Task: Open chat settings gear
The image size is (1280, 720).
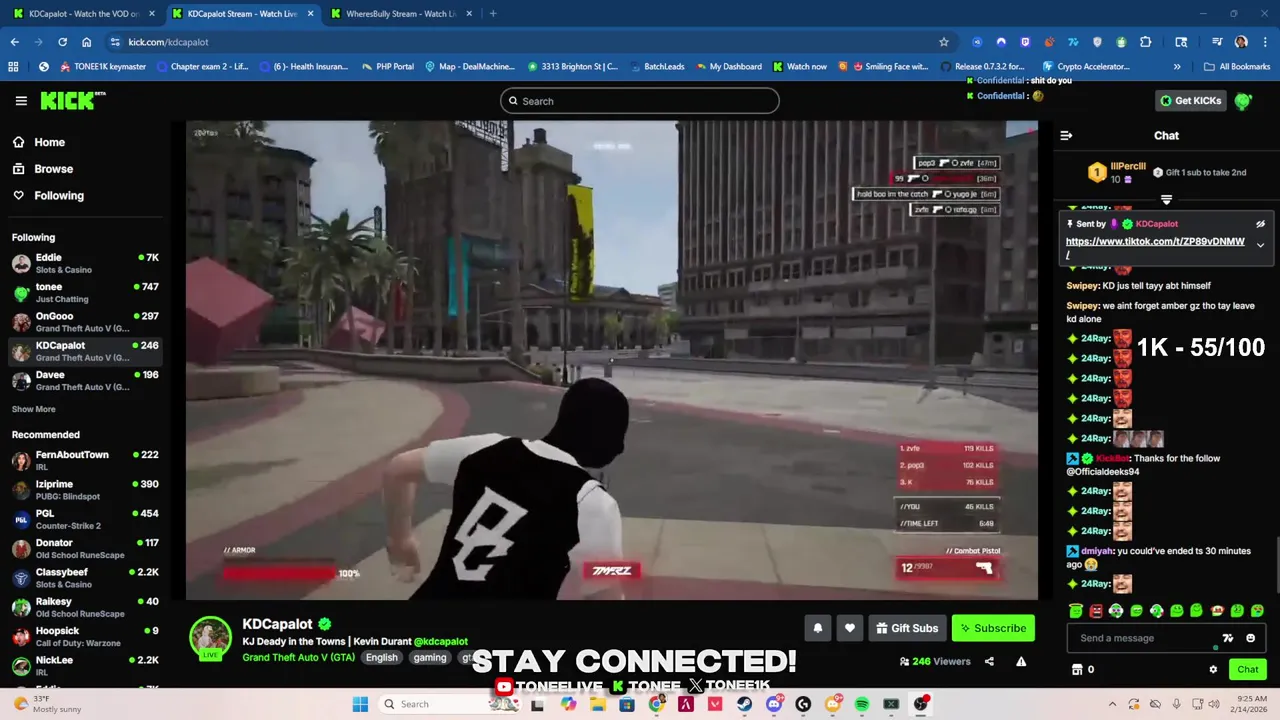Action: [x=1213, y=670]
